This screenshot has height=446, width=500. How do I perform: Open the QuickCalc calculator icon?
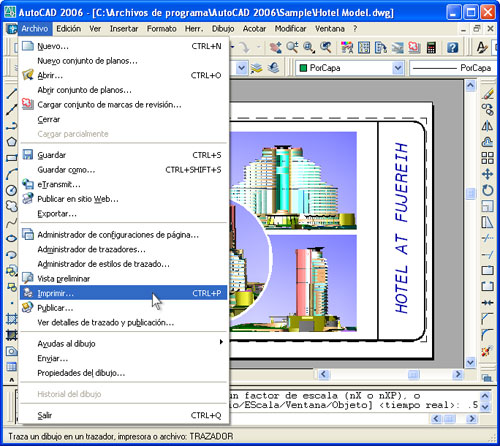pos(431,47)
